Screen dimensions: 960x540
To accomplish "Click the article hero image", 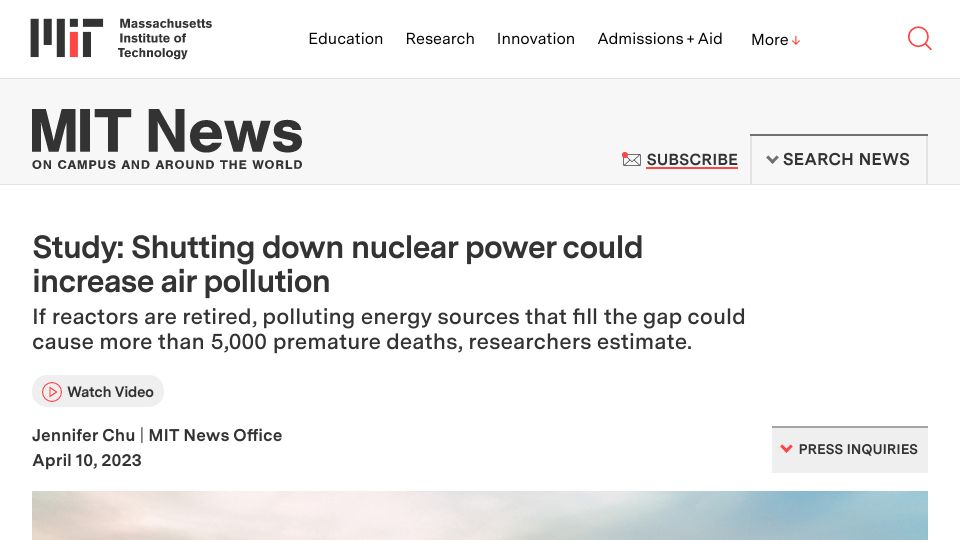I will 480,516.
